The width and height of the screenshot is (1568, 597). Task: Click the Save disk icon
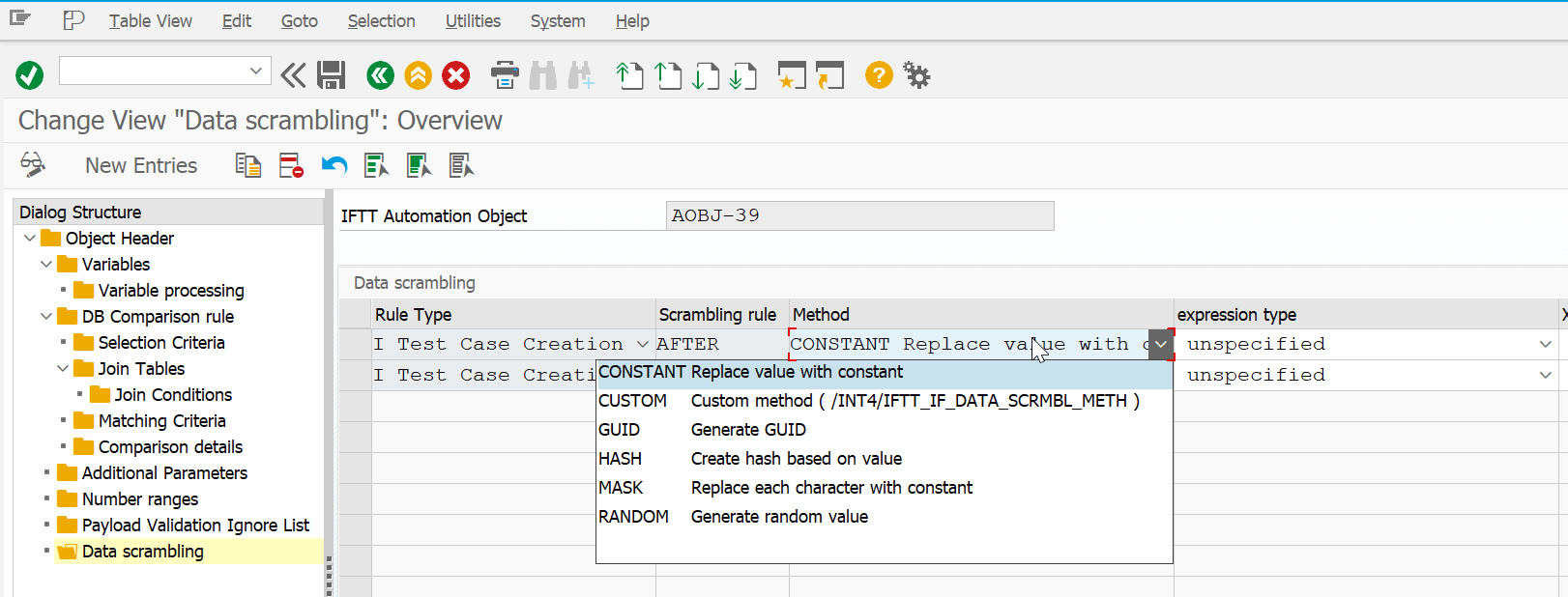332,75
